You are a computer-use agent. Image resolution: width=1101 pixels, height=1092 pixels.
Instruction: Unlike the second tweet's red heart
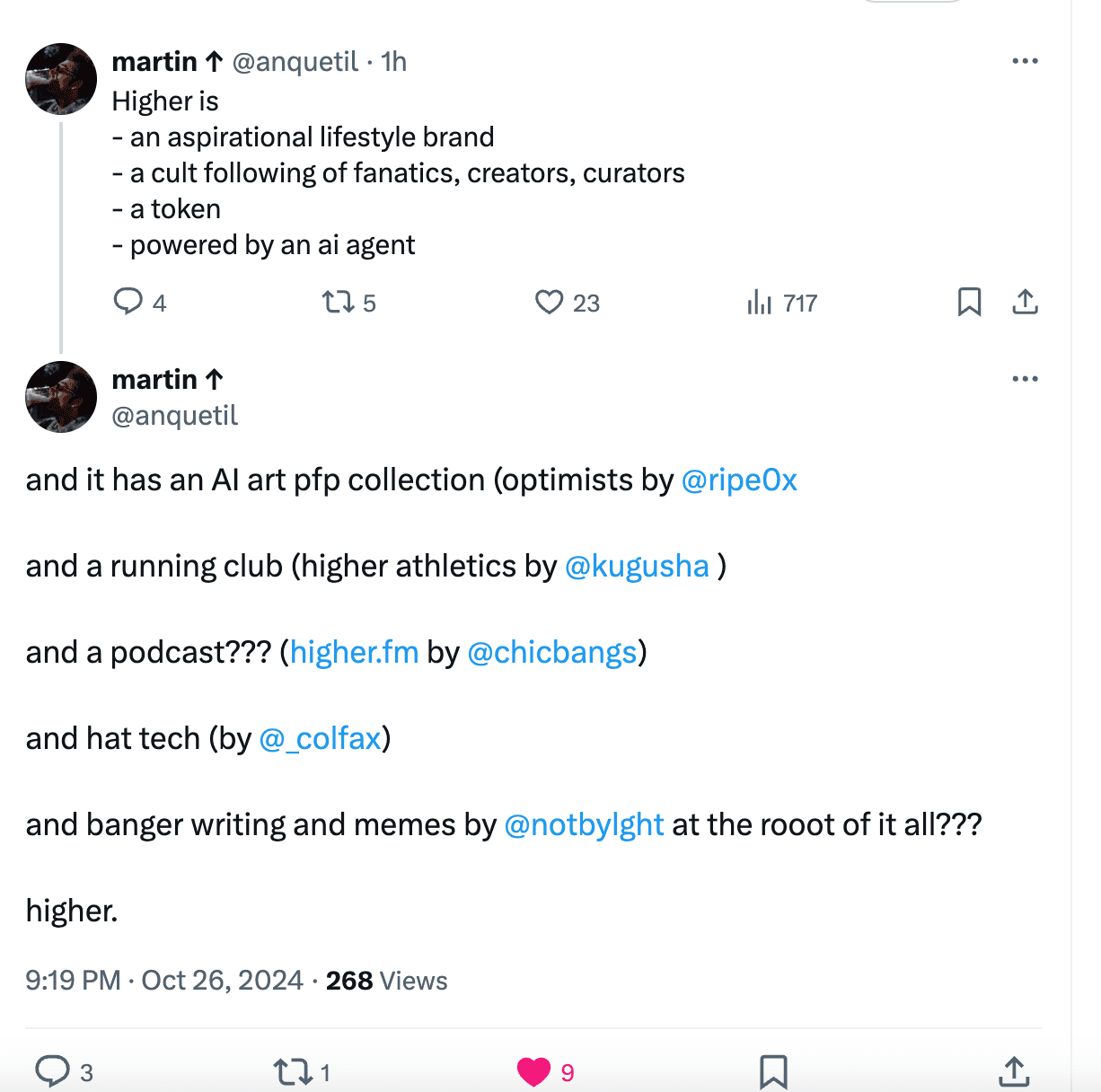click(x=534, y=1070)
